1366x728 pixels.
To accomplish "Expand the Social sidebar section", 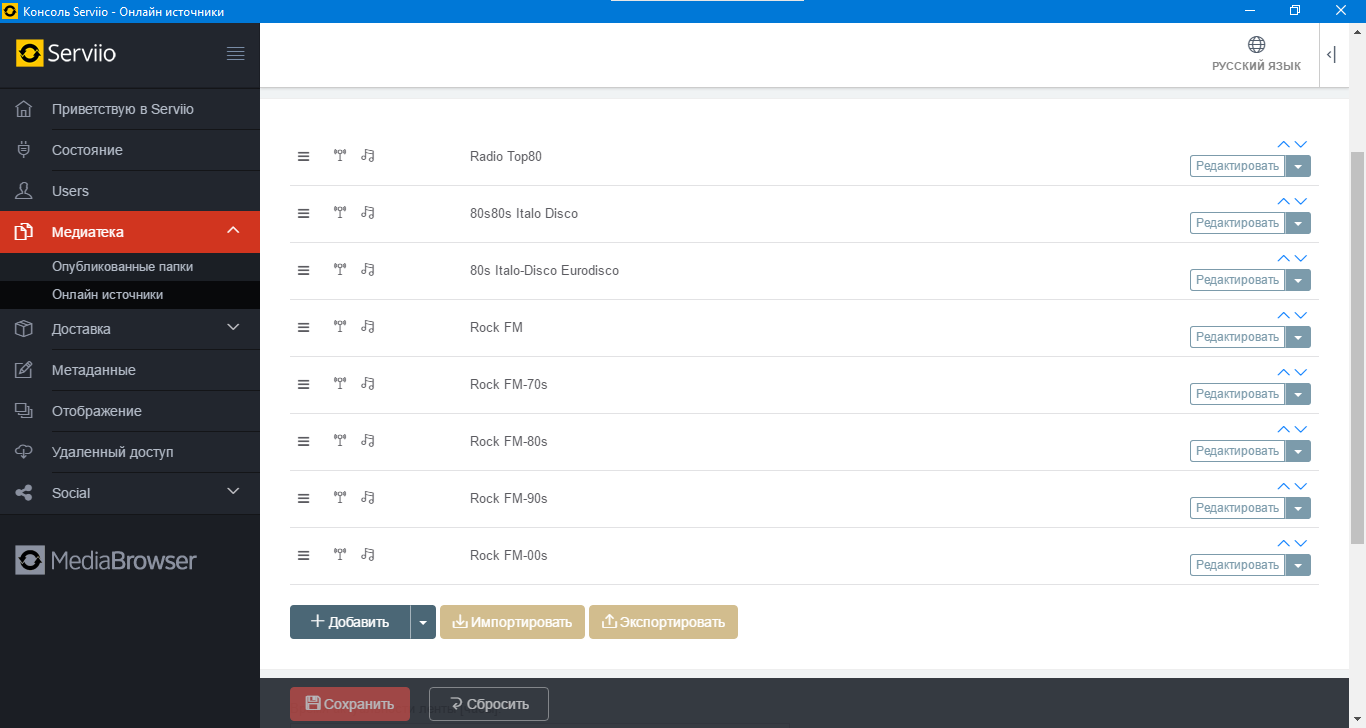I will 233,492.
